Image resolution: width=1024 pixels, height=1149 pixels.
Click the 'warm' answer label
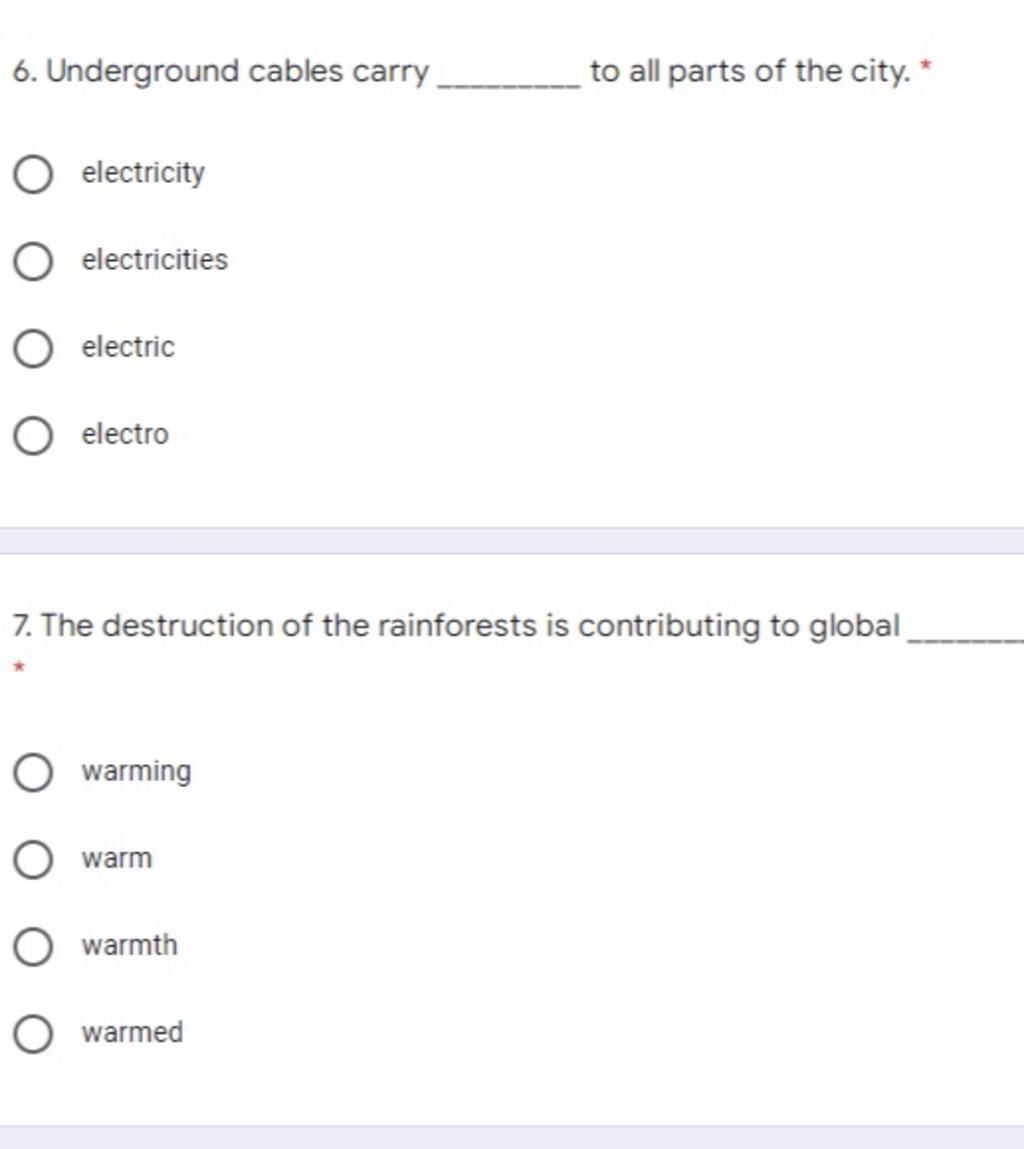pyautogui.click(x=117, y=858)
